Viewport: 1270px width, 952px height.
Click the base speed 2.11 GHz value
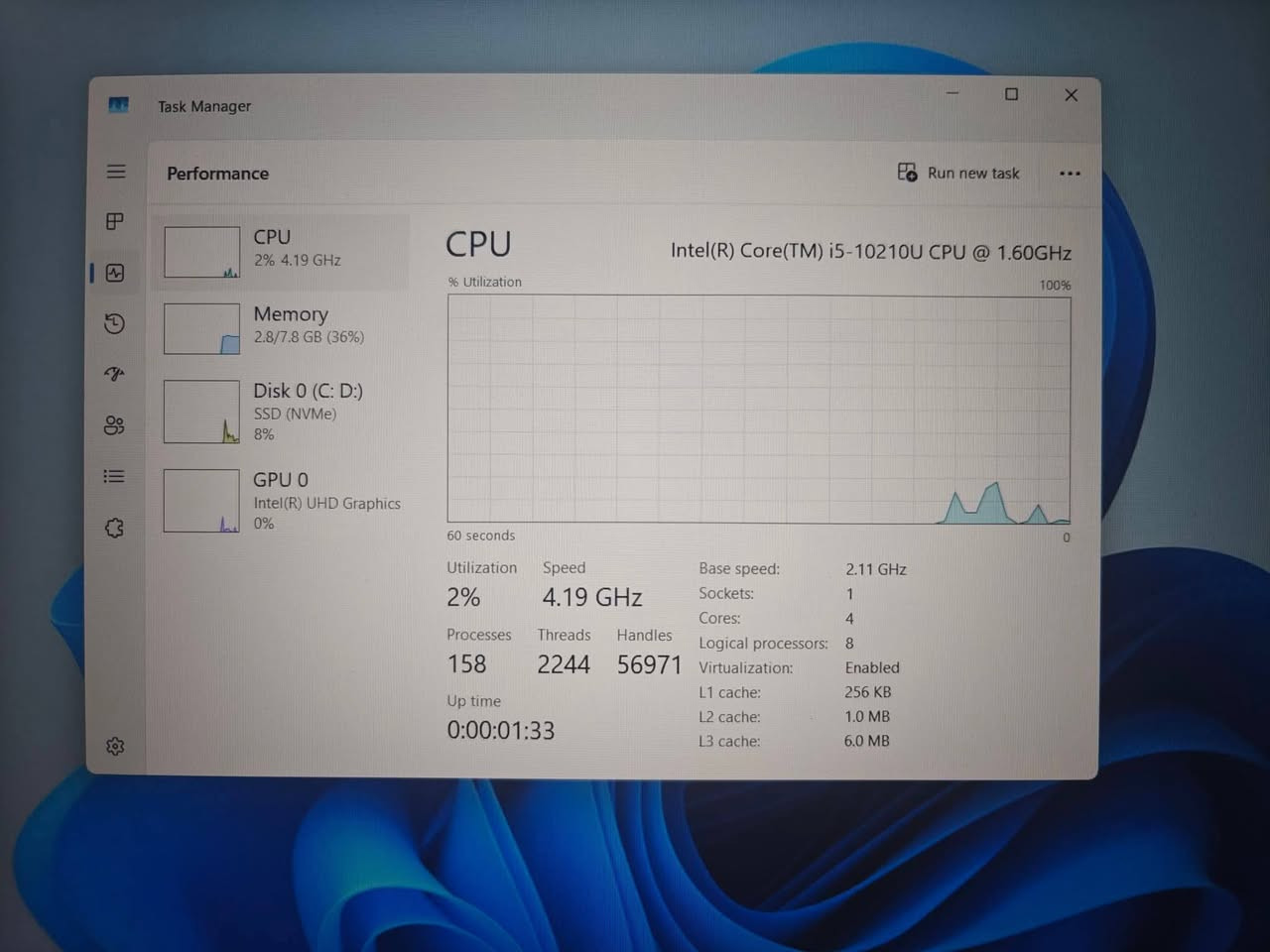coord(876,569)
